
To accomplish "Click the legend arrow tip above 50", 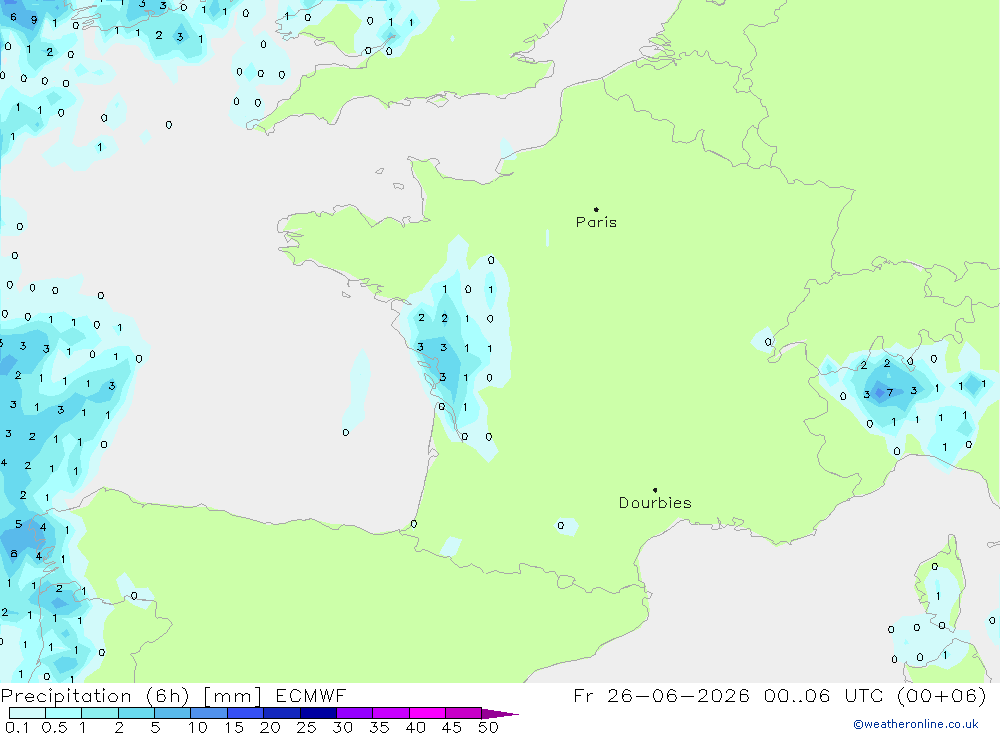I will pyautogui.click(x=501, y=714).
